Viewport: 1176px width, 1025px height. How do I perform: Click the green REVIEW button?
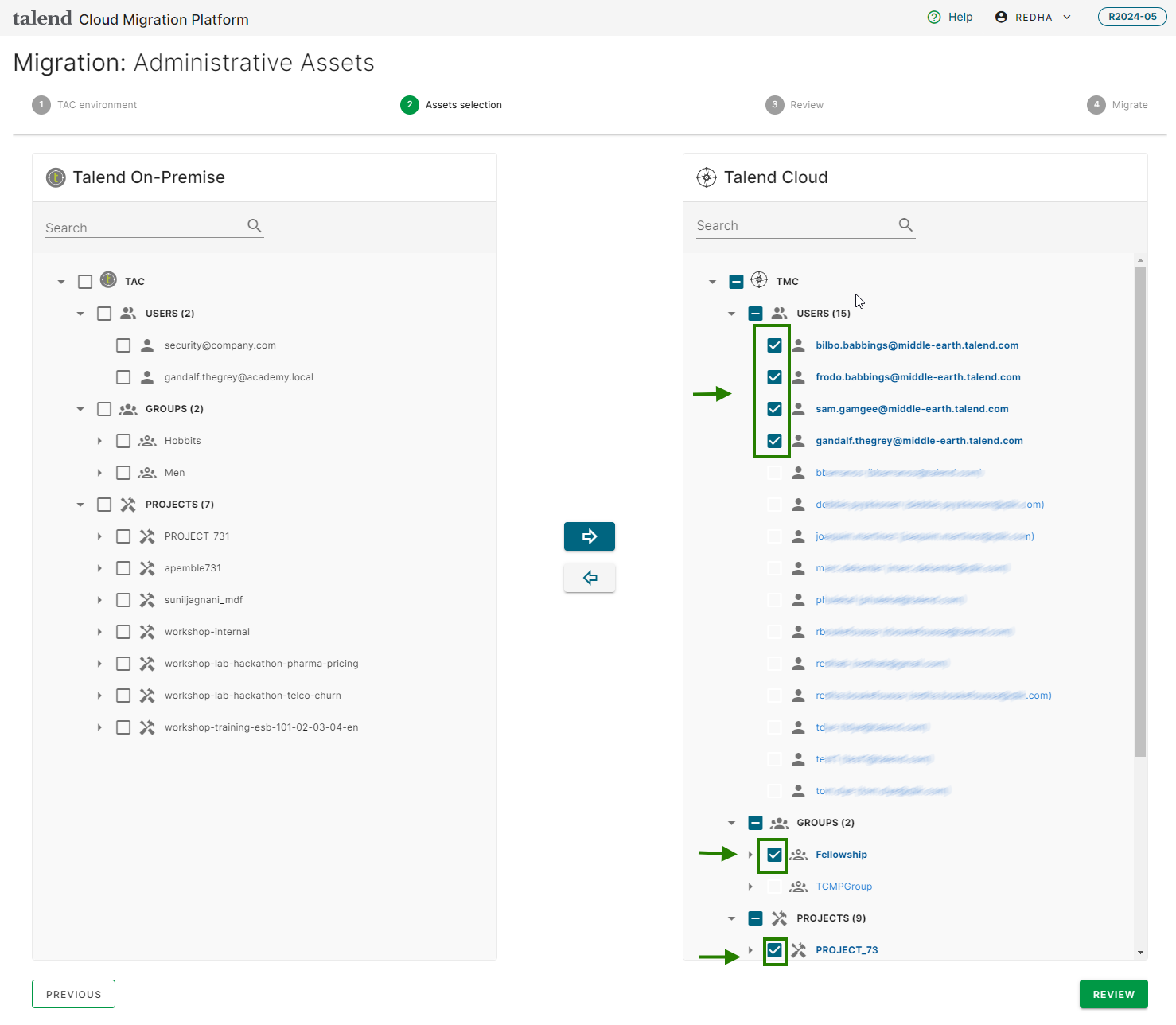pyautogui.click(x=1113, y=994)
